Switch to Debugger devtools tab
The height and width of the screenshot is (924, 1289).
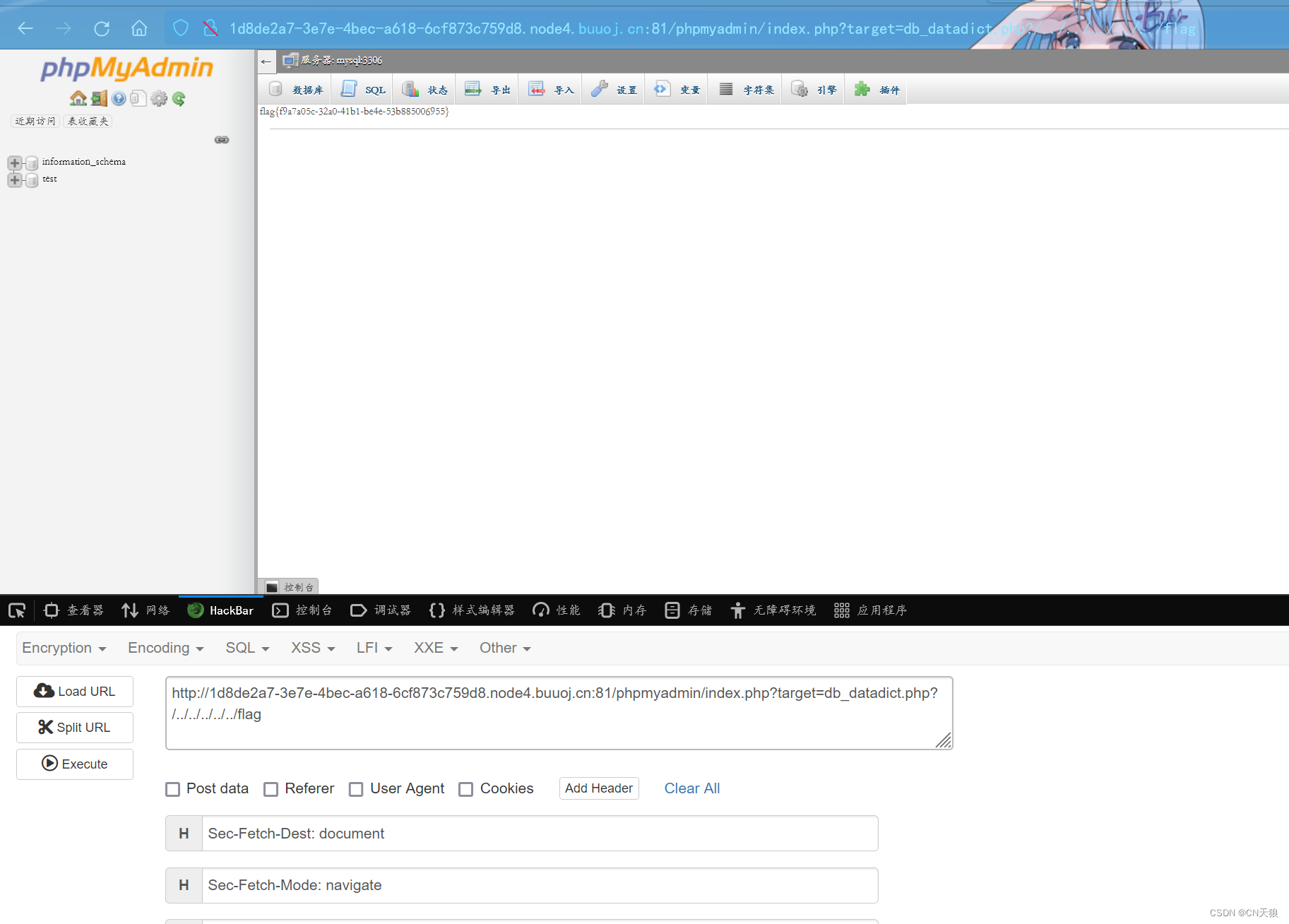(x=381, y=610)
